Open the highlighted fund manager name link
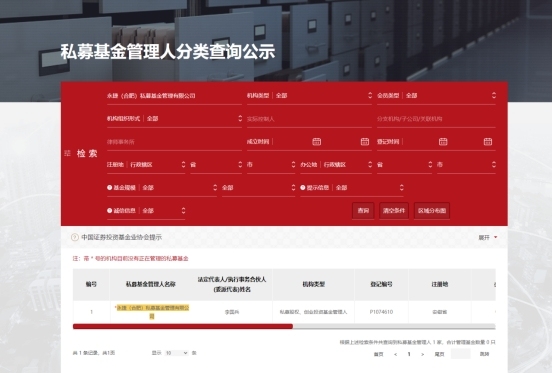 (153, 312)
